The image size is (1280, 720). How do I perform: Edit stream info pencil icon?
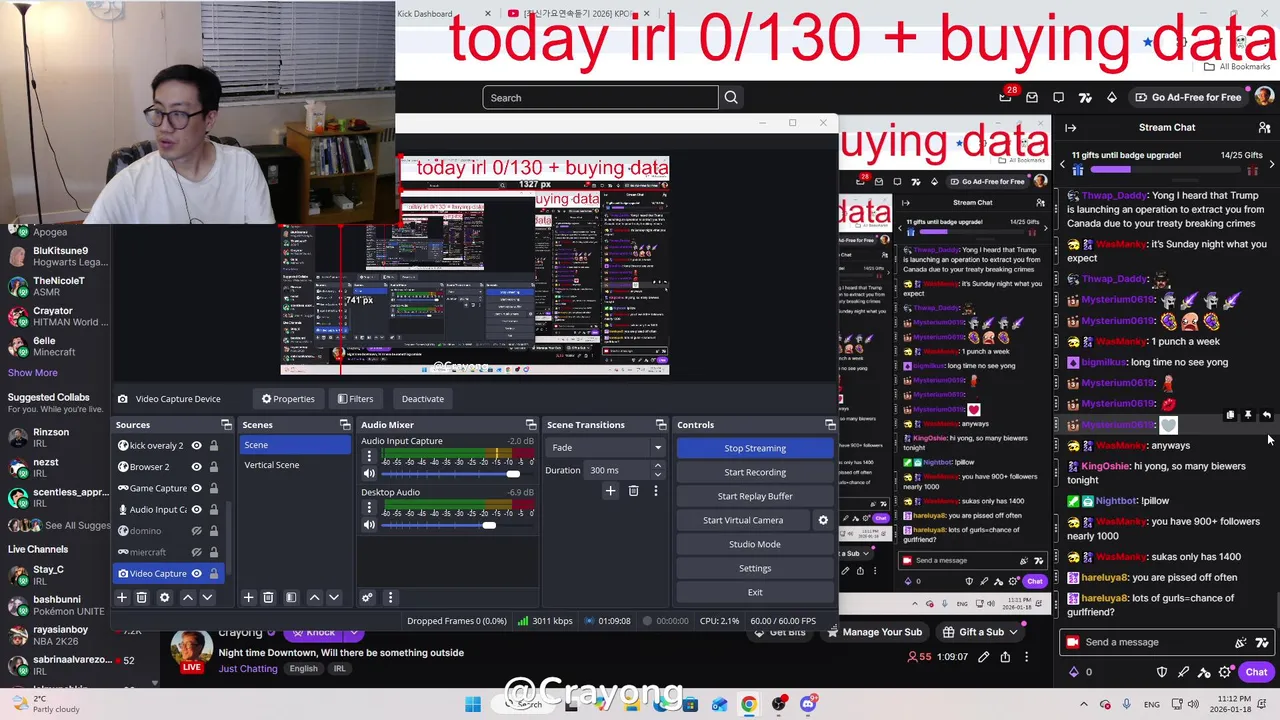(x=983, y=657)
